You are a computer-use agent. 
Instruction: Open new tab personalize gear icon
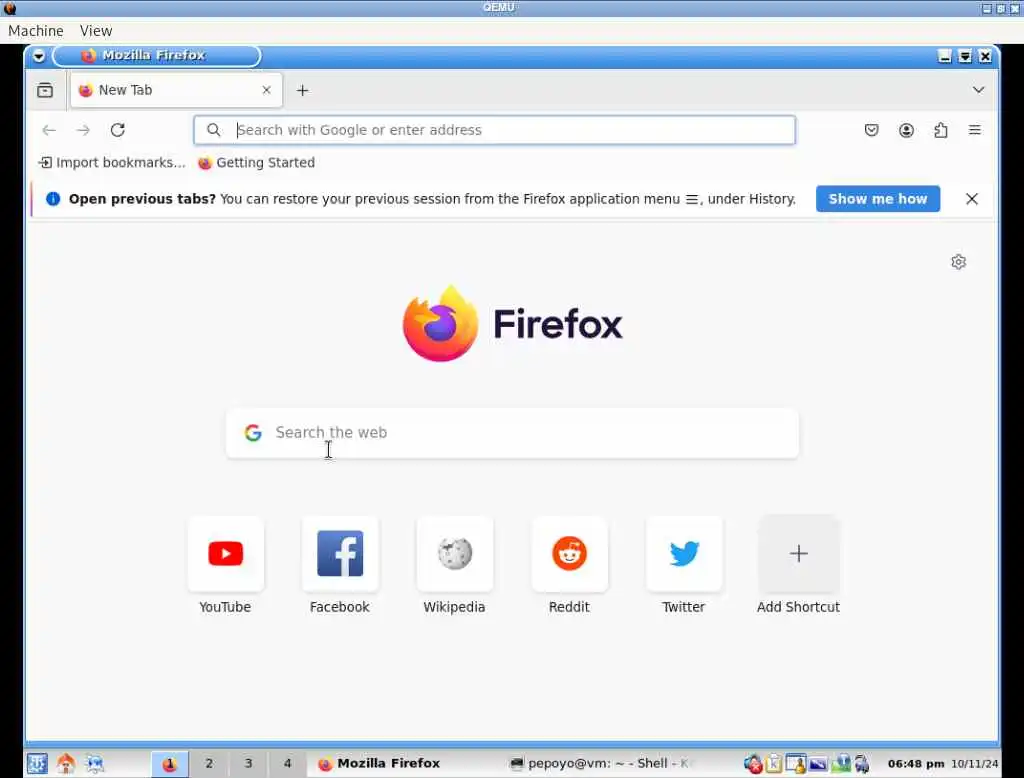(x=958, y=262)
